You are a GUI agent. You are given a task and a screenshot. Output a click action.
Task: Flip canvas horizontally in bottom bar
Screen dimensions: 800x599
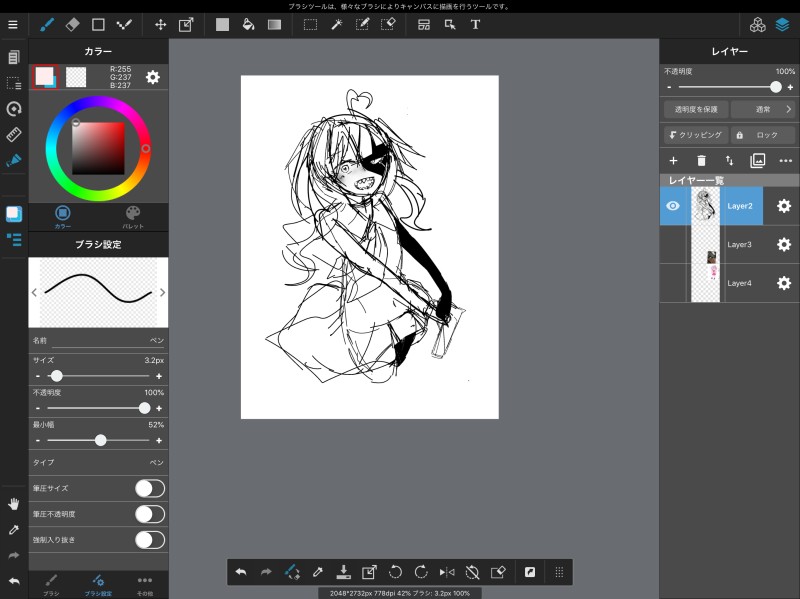(x=446, y=572)
